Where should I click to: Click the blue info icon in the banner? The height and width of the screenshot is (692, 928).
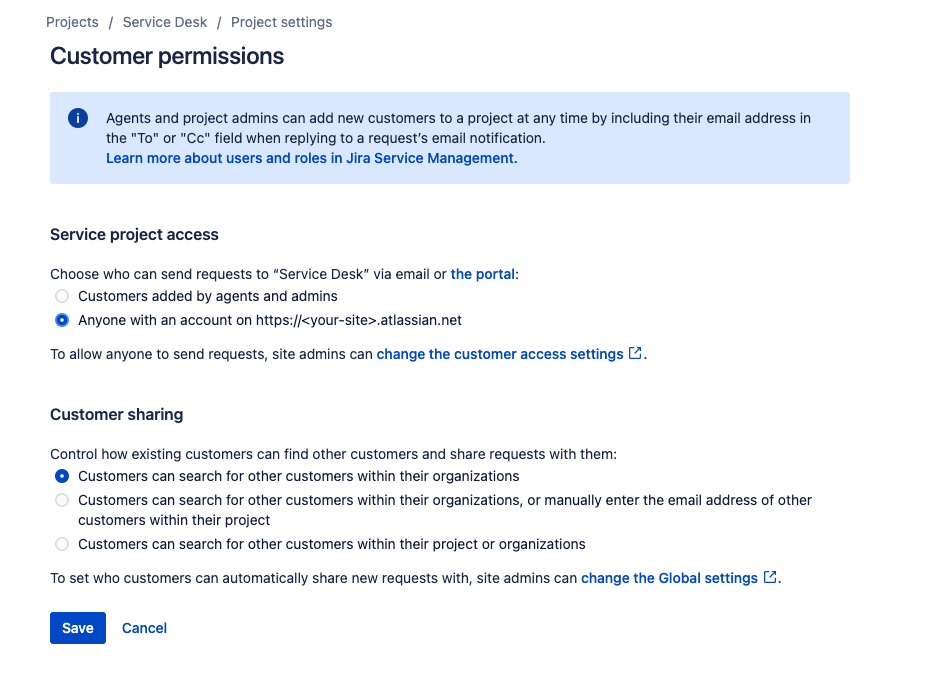pyautogui.click(x=78, y=118)
